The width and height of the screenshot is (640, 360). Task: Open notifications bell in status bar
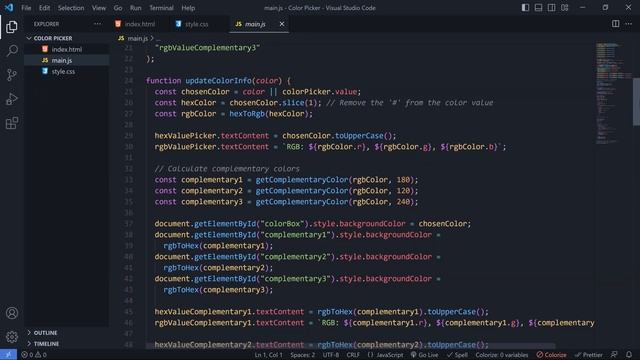click(x=629, y=355)
